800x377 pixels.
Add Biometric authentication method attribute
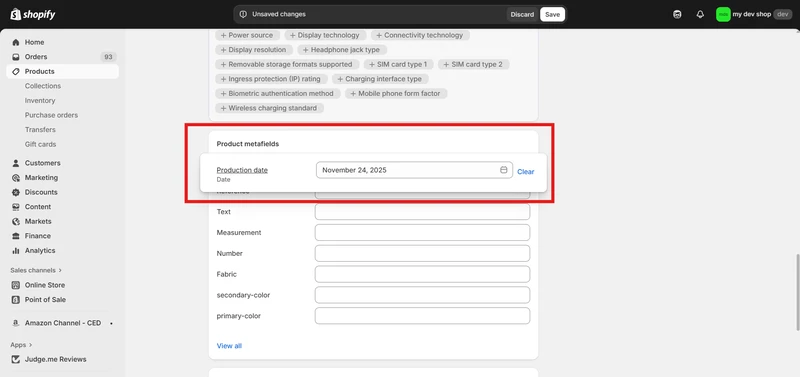[277, 93]
